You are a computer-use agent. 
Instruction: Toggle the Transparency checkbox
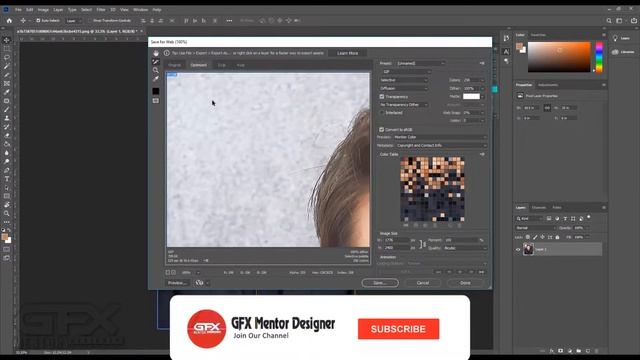(x=382, y=97)
